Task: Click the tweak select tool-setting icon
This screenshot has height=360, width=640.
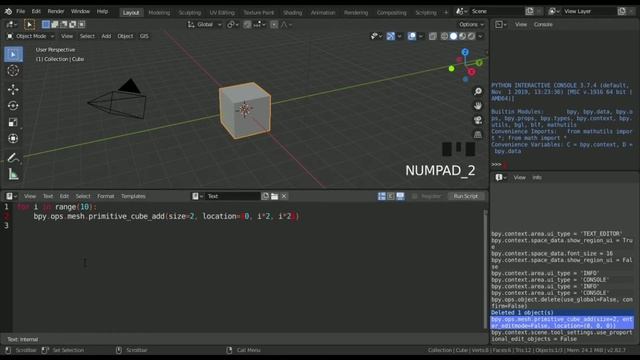Action: [x=29, y=24]
